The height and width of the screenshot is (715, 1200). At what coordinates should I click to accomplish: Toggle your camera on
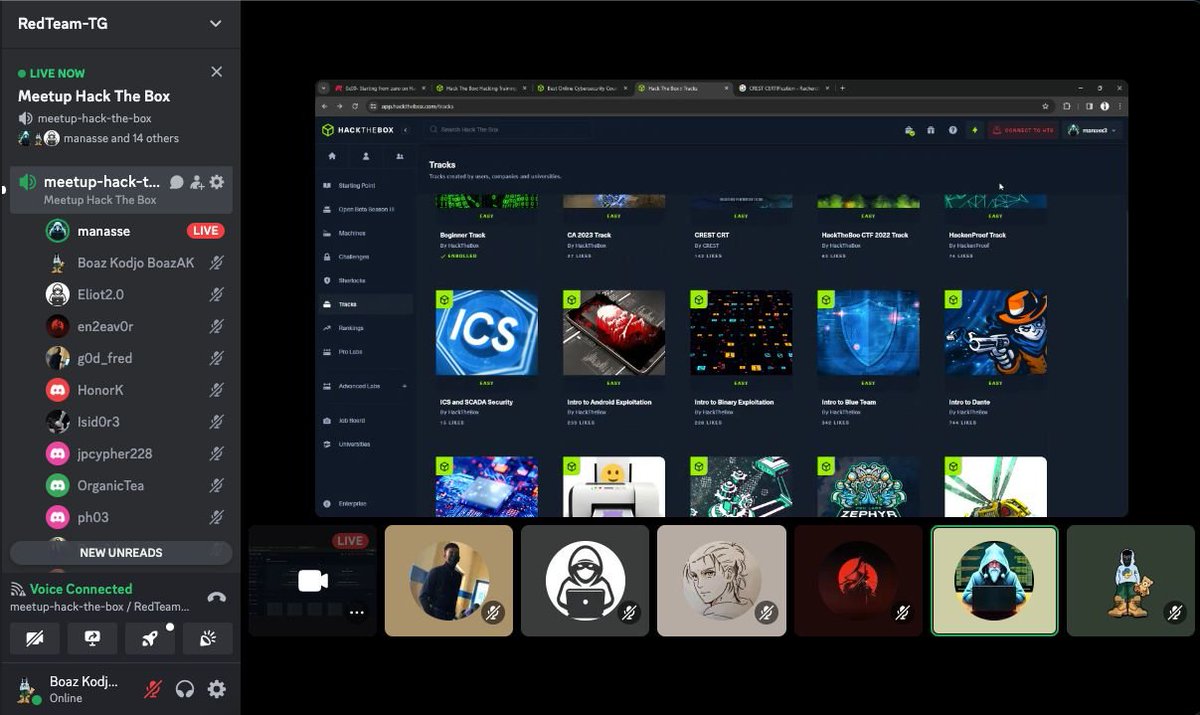pos(35,638)
